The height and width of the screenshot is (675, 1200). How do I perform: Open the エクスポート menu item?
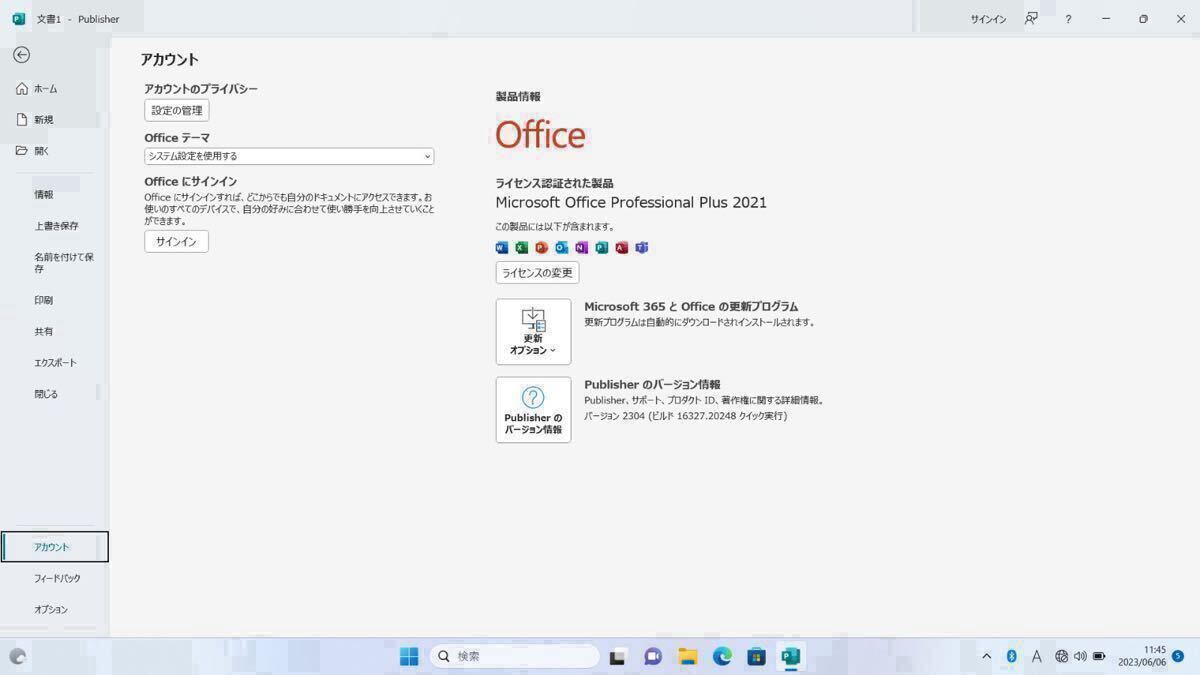(55, 363)
